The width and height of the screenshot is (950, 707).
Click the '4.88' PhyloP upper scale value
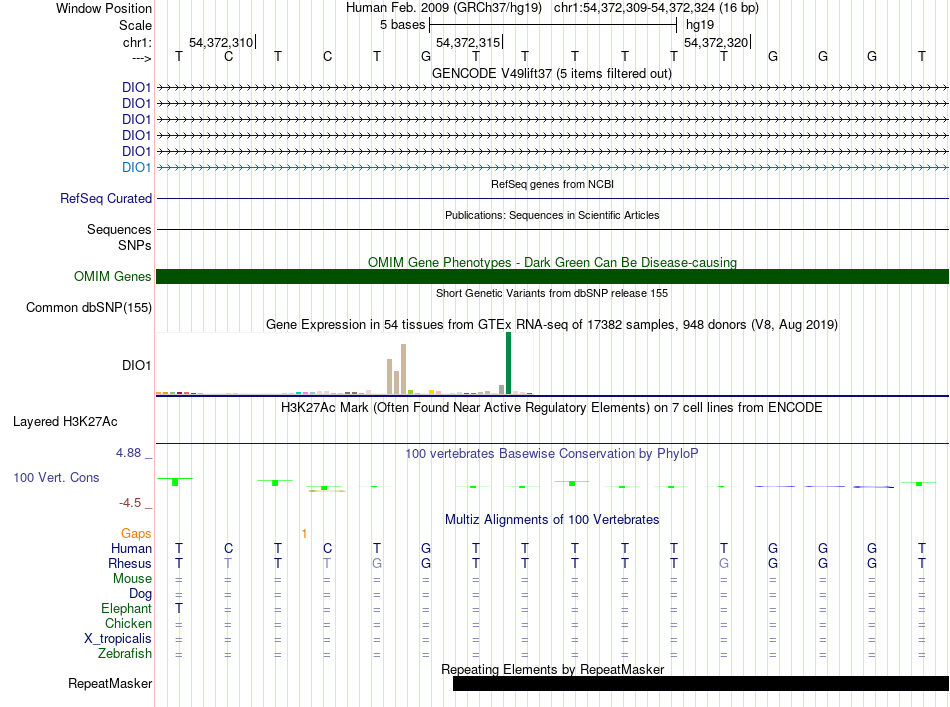tap(128, 453)
